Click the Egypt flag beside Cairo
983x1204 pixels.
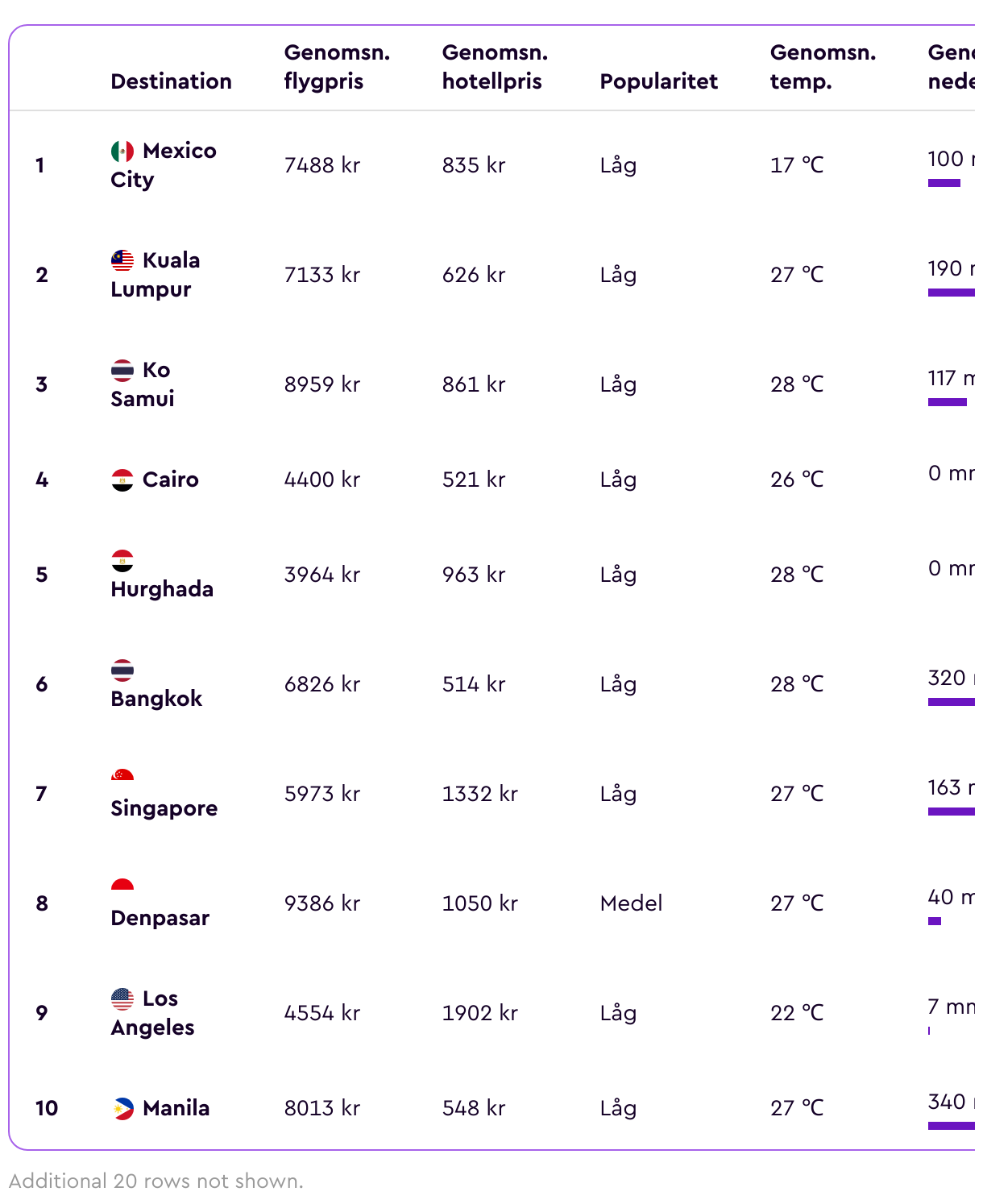coord(122,480)
